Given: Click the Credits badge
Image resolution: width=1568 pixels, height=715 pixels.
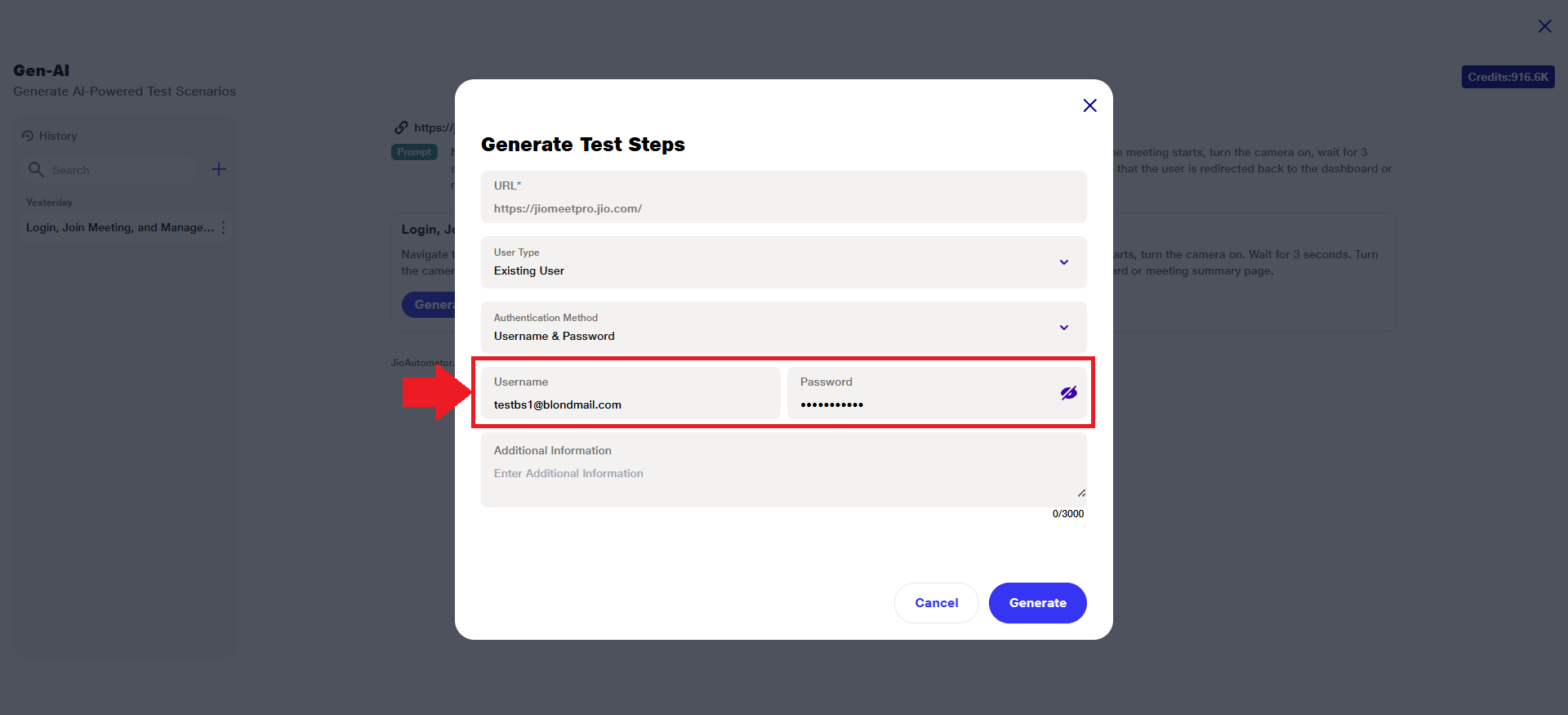Looking at the screenshot, I should pyautogui.click(x=1508, y=77).
